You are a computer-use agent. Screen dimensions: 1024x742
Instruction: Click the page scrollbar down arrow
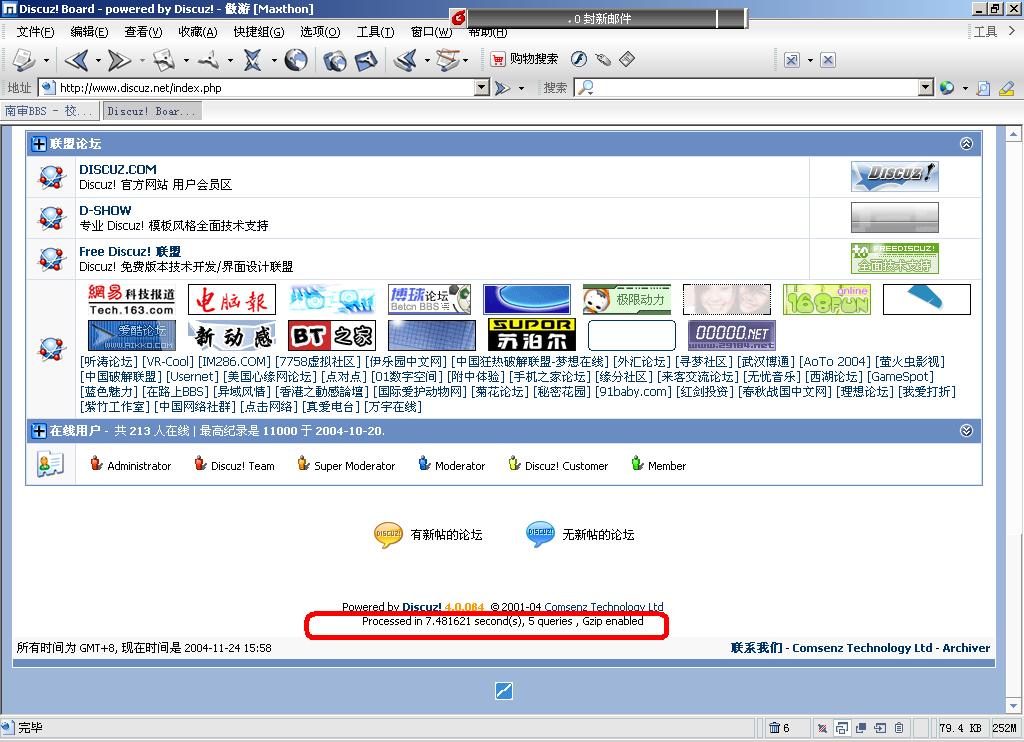(x=1013, y=706)
